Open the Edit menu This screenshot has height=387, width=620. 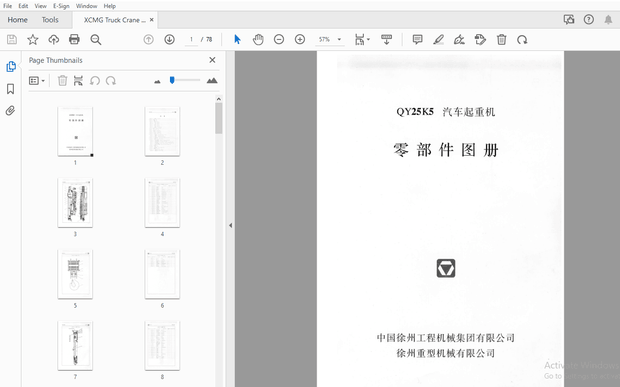click(x=23, y=6)
